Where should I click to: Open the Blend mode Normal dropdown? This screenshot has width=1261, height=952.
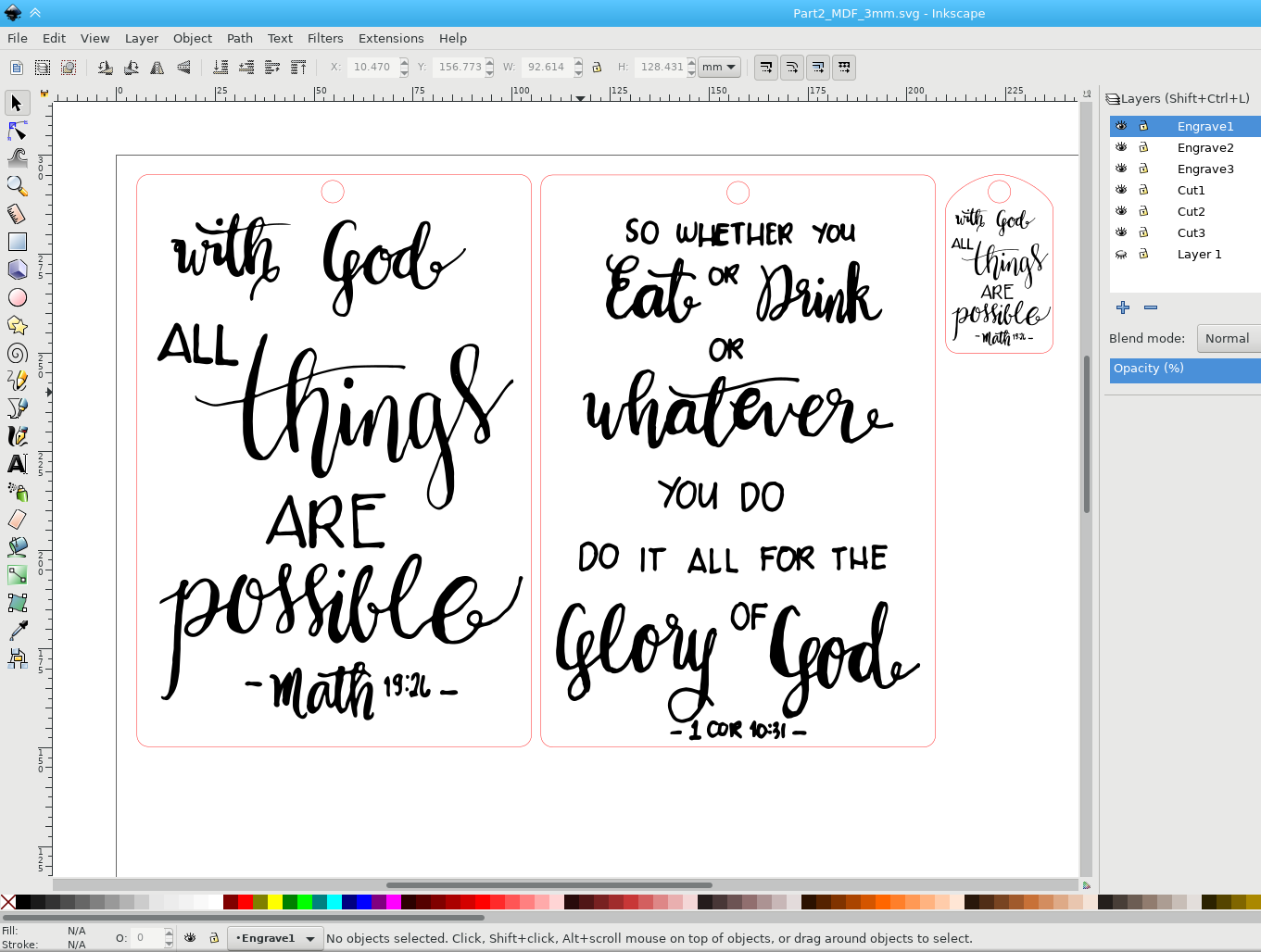pos(1229,339)
